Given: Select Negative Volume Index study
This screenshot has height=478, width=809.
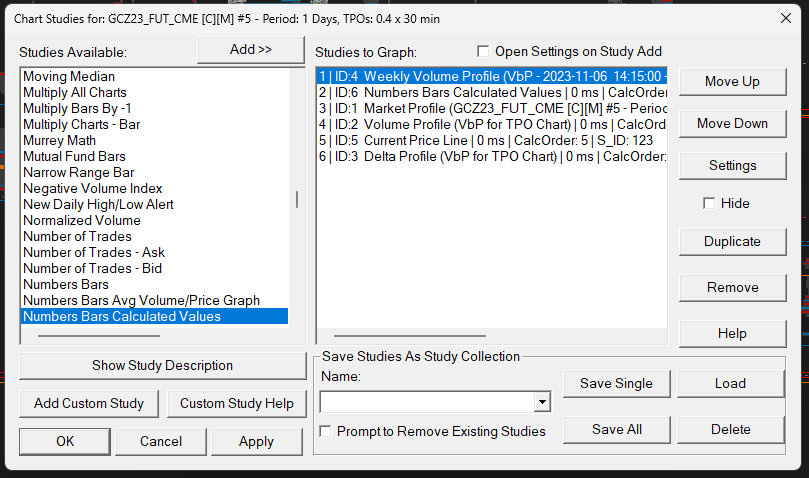Looking at the screenshot, I should [x=93, y=188].
